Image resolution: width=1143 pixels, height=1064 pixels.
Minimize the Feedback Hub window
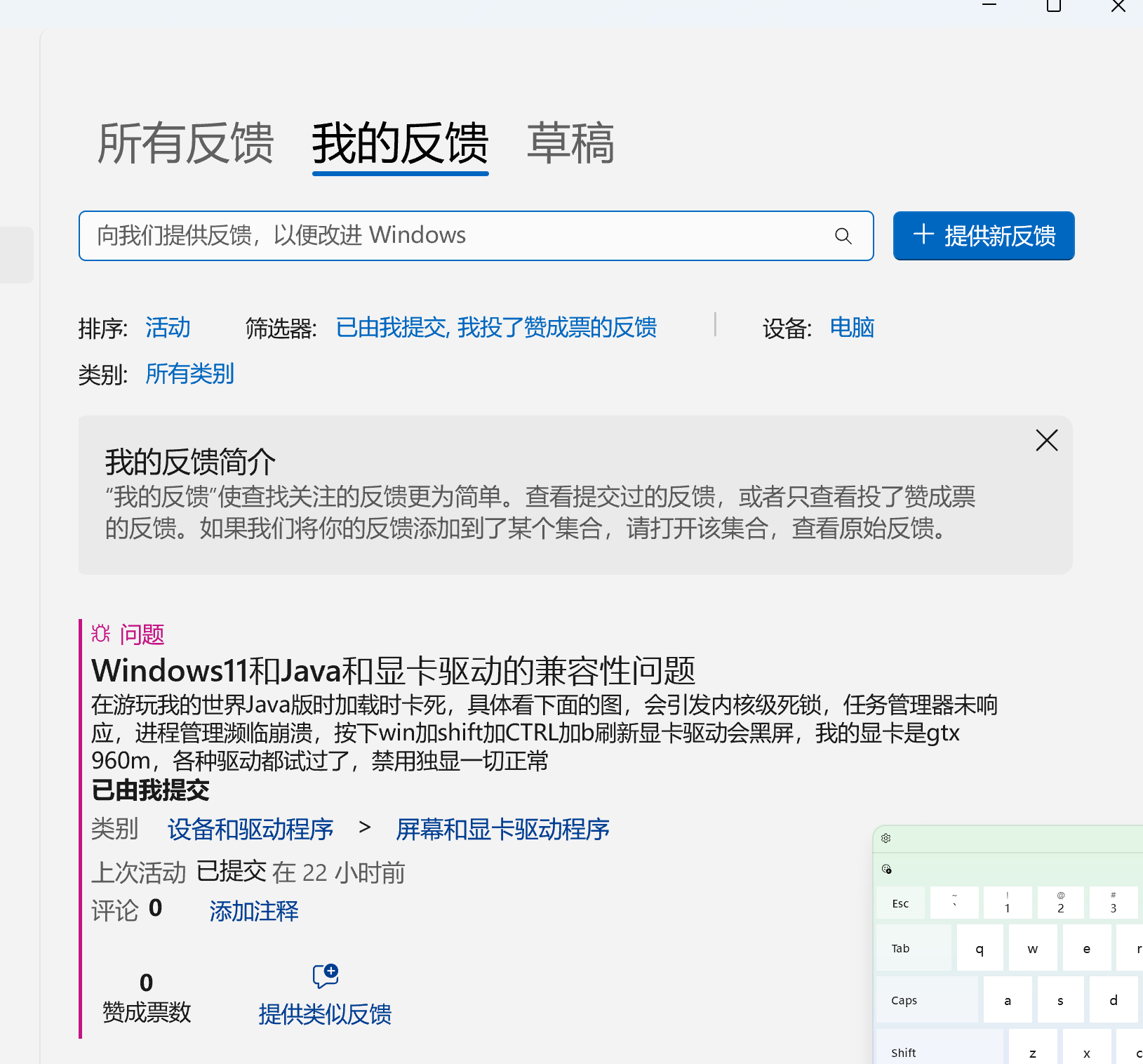click(989, 6)
